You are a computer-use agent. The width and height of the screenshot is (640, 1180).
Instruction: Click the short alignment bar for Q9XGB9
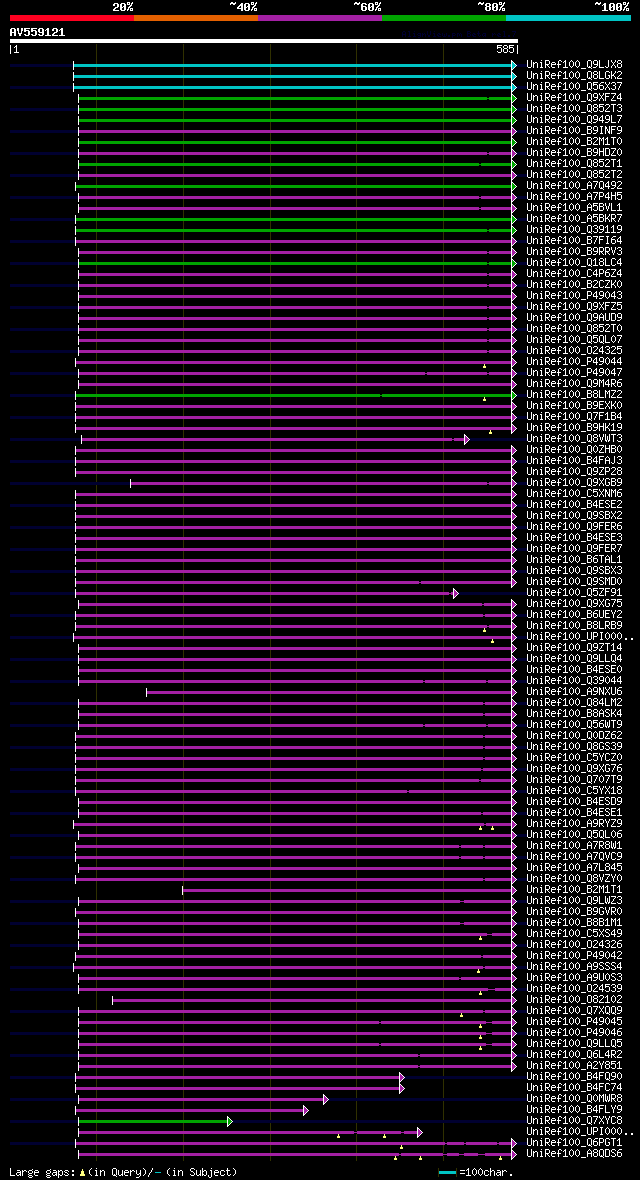point(321,483)
